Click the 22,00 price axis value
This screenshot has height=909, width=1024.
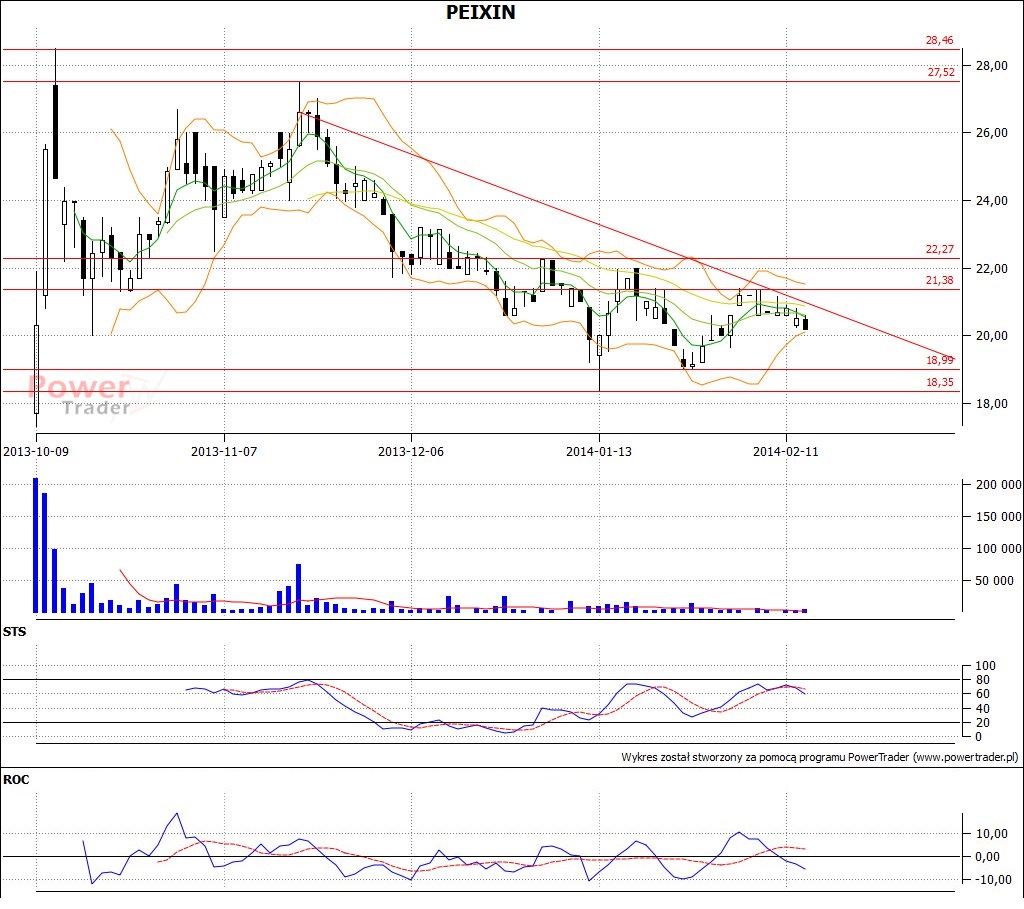[991, 269]
